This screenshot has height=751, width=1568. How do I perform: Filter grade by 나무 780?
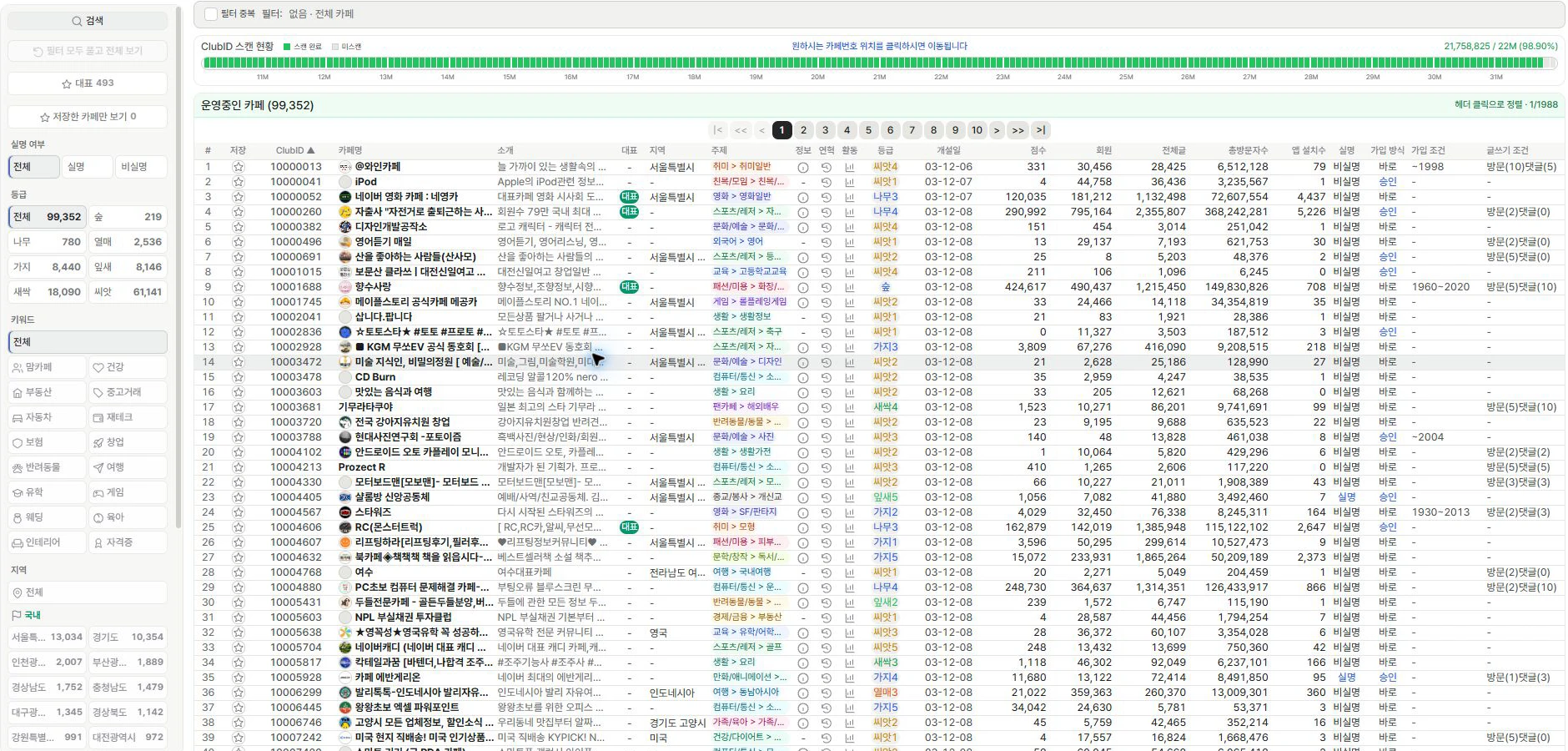pos(47,242)
